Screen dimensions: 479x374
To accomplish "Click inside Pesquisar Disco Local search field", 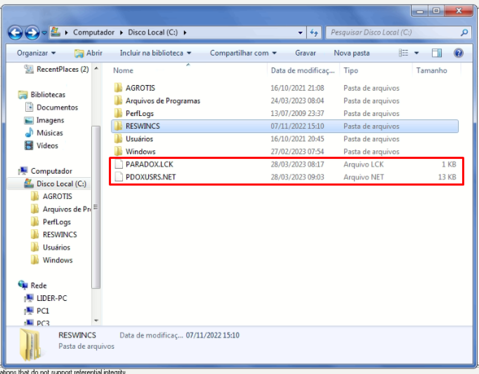I will [393, 33].
